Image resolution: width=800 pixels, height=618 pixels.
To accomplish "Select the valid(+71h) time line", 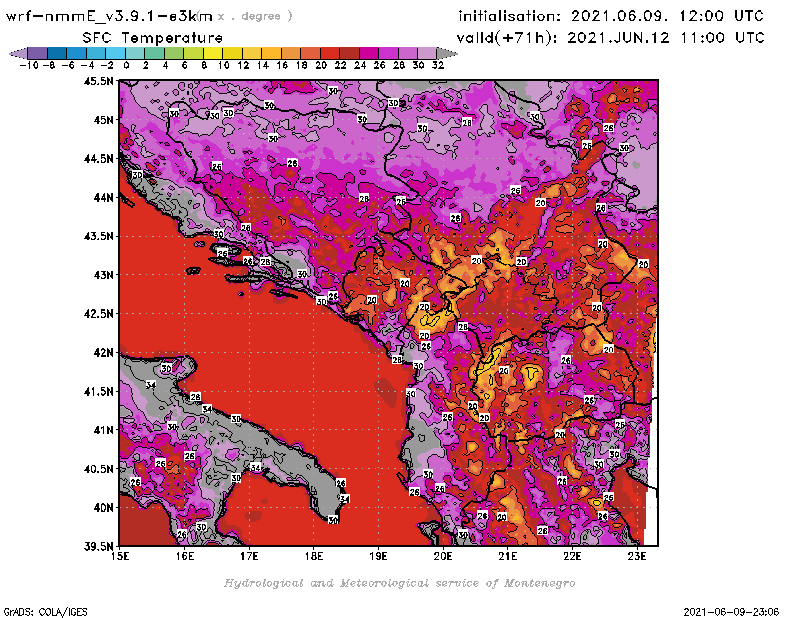I will tap(610, 38).
